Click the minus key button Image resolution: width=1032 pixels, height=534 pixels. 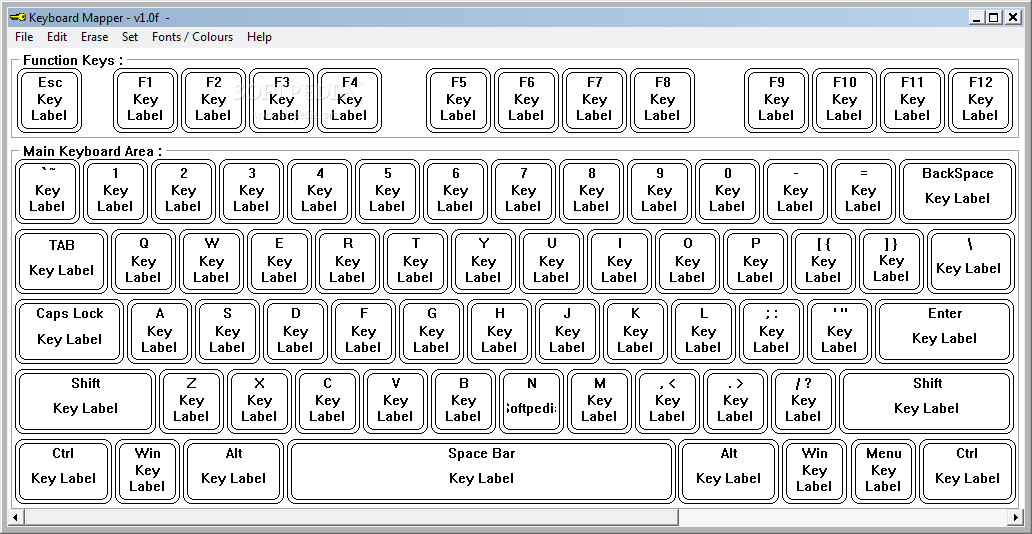(x=796, y=191)
